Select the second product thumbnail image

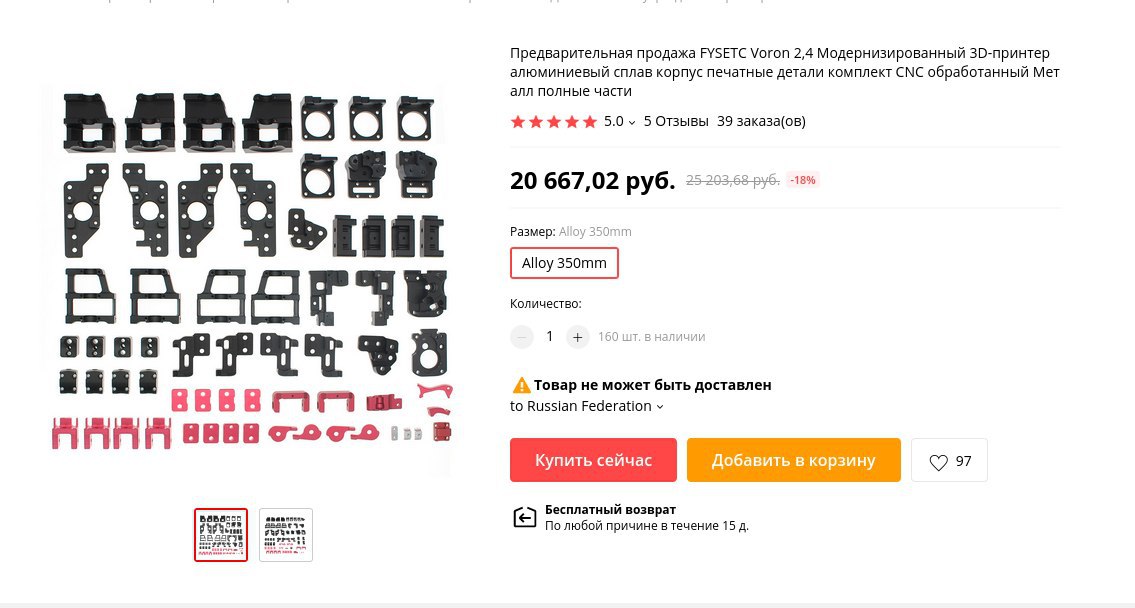click(x=286, y=535)
